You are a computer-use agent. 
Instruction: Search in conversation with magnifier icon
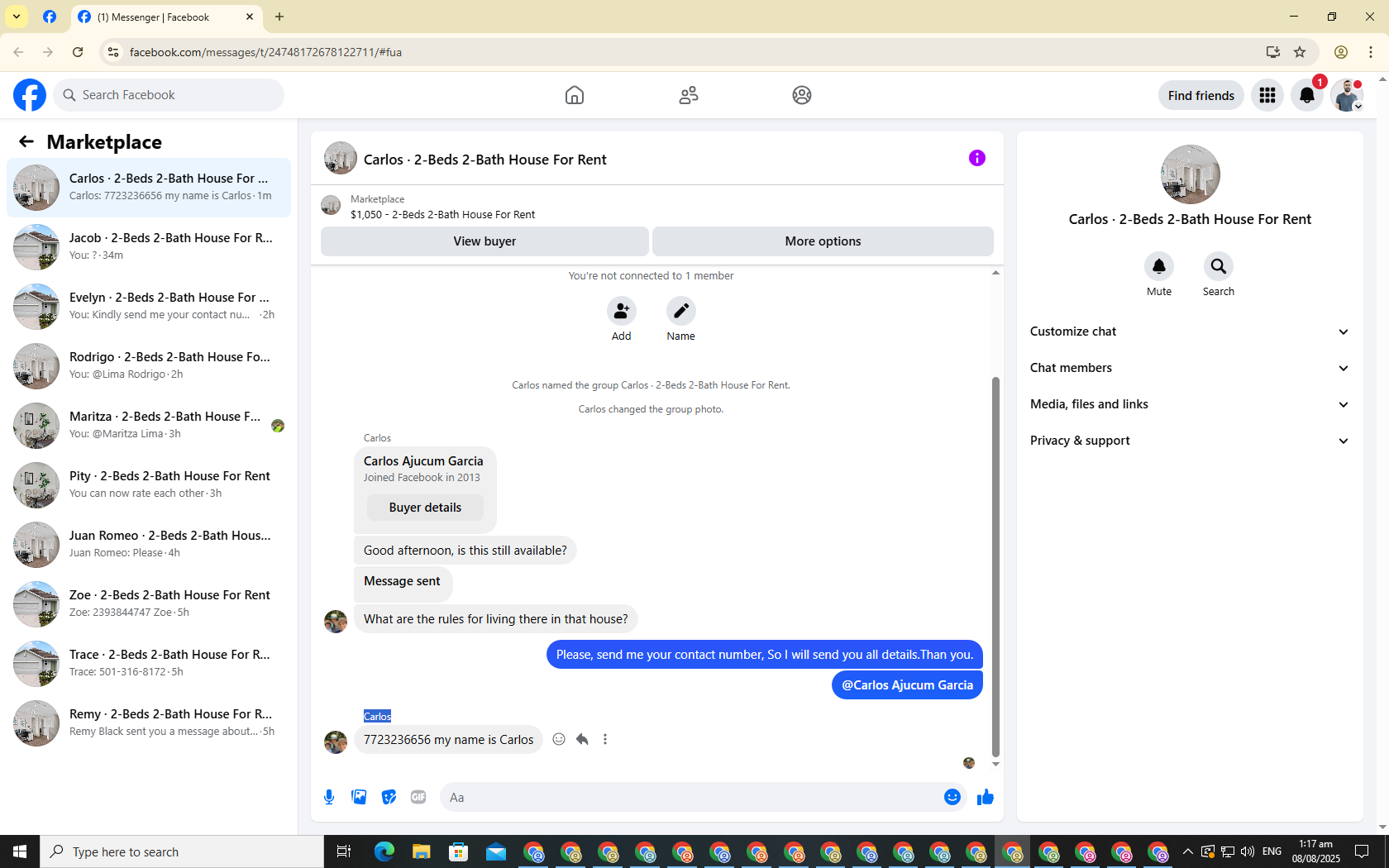click(x=1219, y=266)
